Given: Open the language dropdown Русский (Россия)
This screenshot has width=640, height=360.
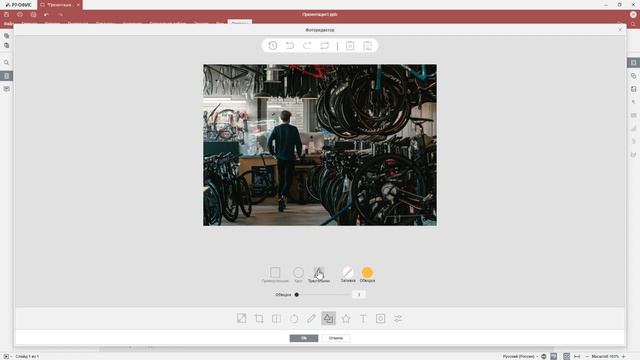Looking at the screenshot, I should 520,356.
